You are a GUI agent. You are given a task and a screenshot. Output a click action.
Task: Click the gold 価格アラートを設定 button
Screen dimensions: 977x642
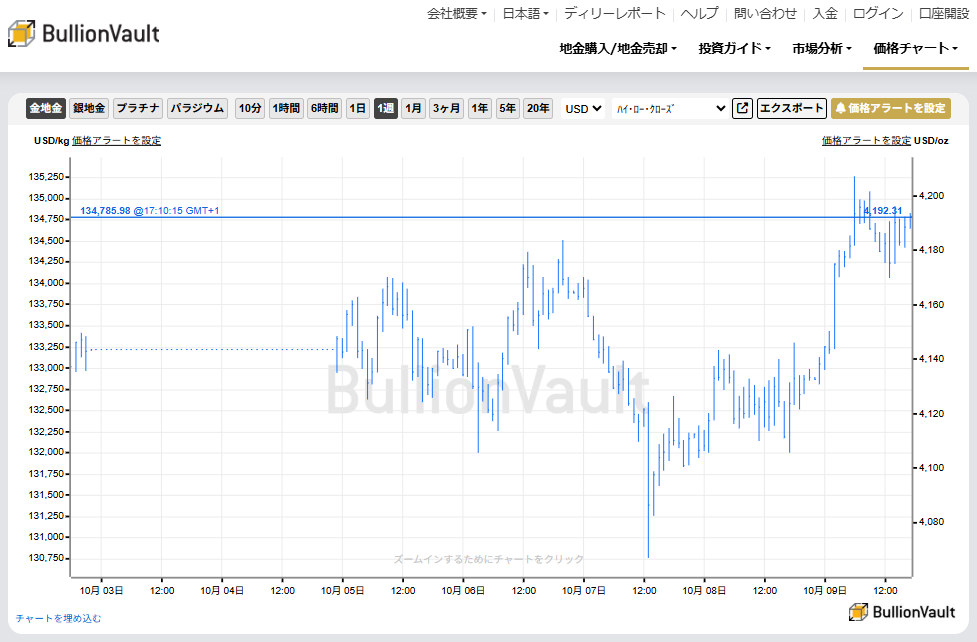(x=890, y=108)
